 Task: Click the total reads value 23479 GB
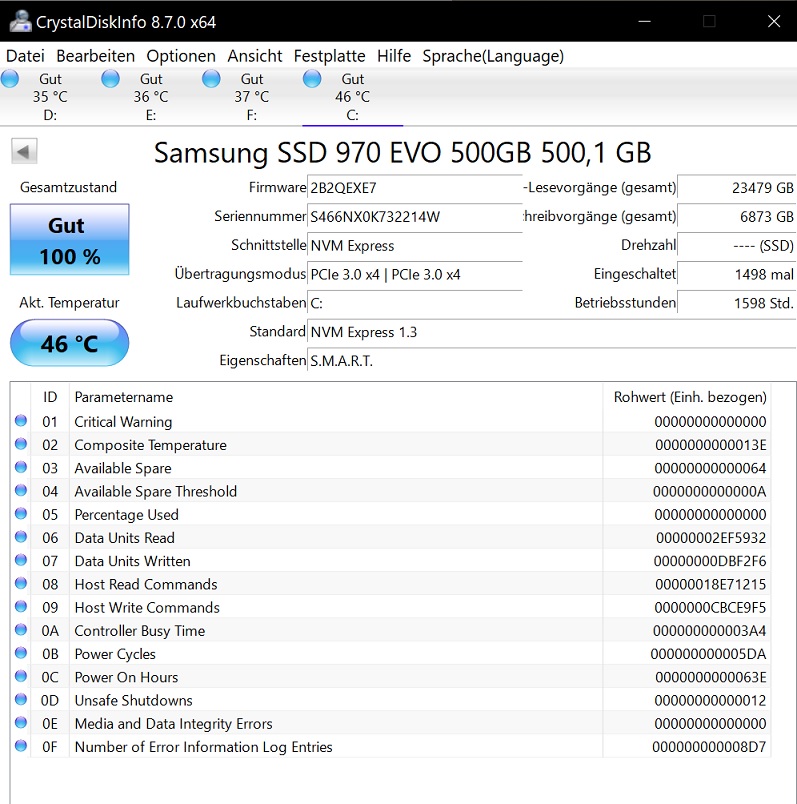click(736, 188)
